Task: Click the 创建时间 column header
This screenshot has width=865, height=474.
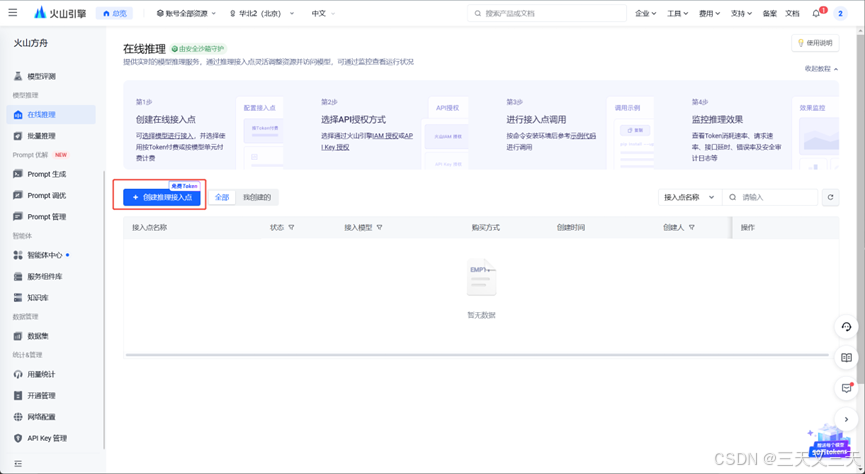Action: [x=571, y=227]
